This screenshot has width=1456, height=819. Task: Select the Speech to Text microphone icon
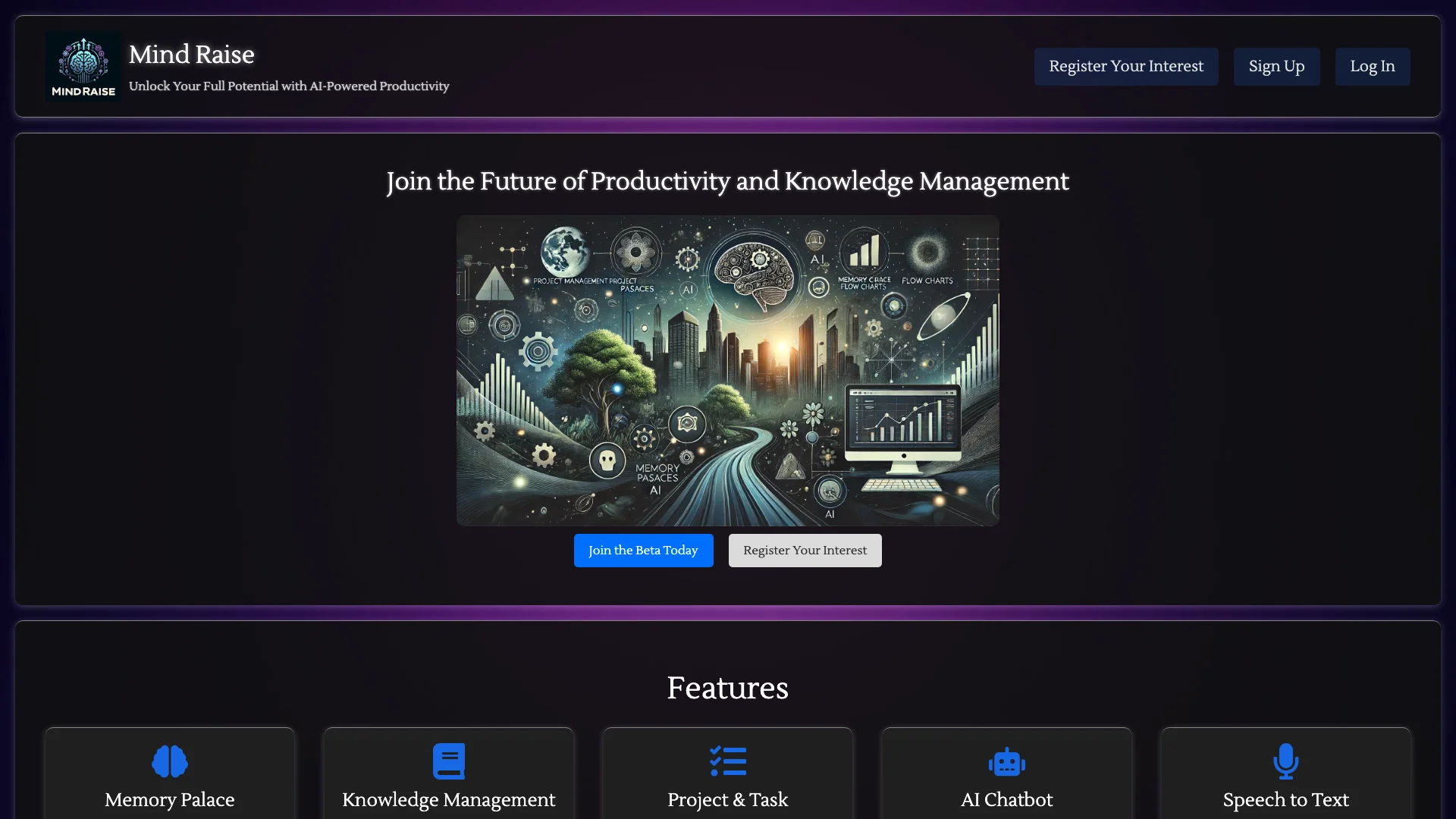click(x=1286, y=761)
